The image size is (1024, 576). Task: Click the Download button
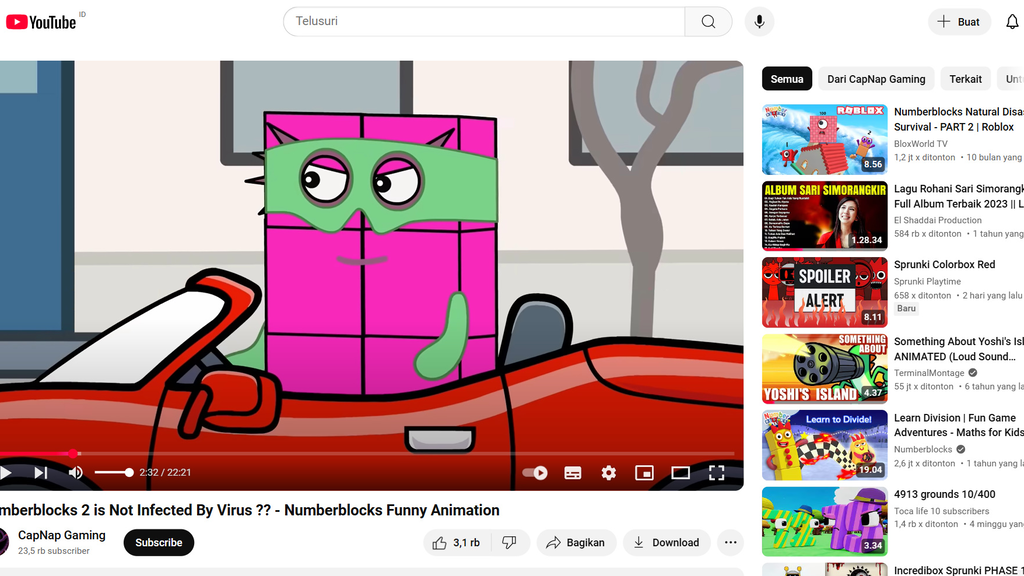coord(666,543)
